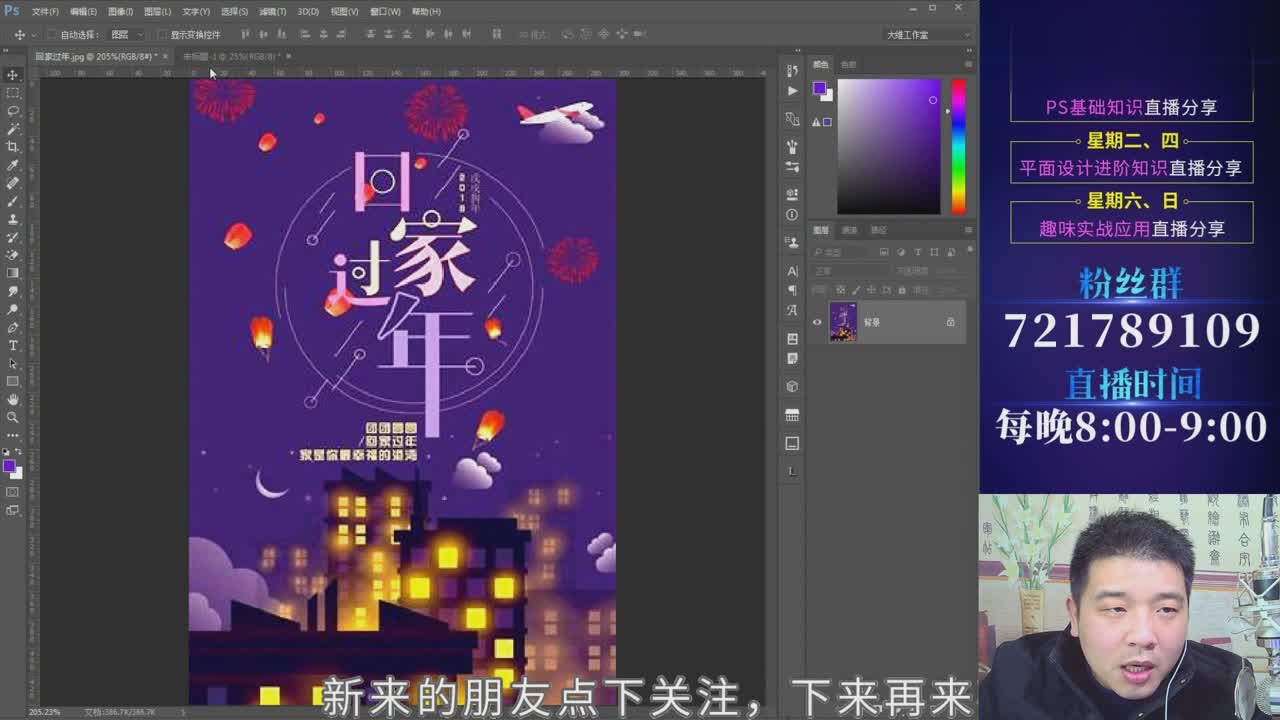Open the 编辑(E) menu
Image resolution: width=1280 pixels, height=720 pixels.
83,11
